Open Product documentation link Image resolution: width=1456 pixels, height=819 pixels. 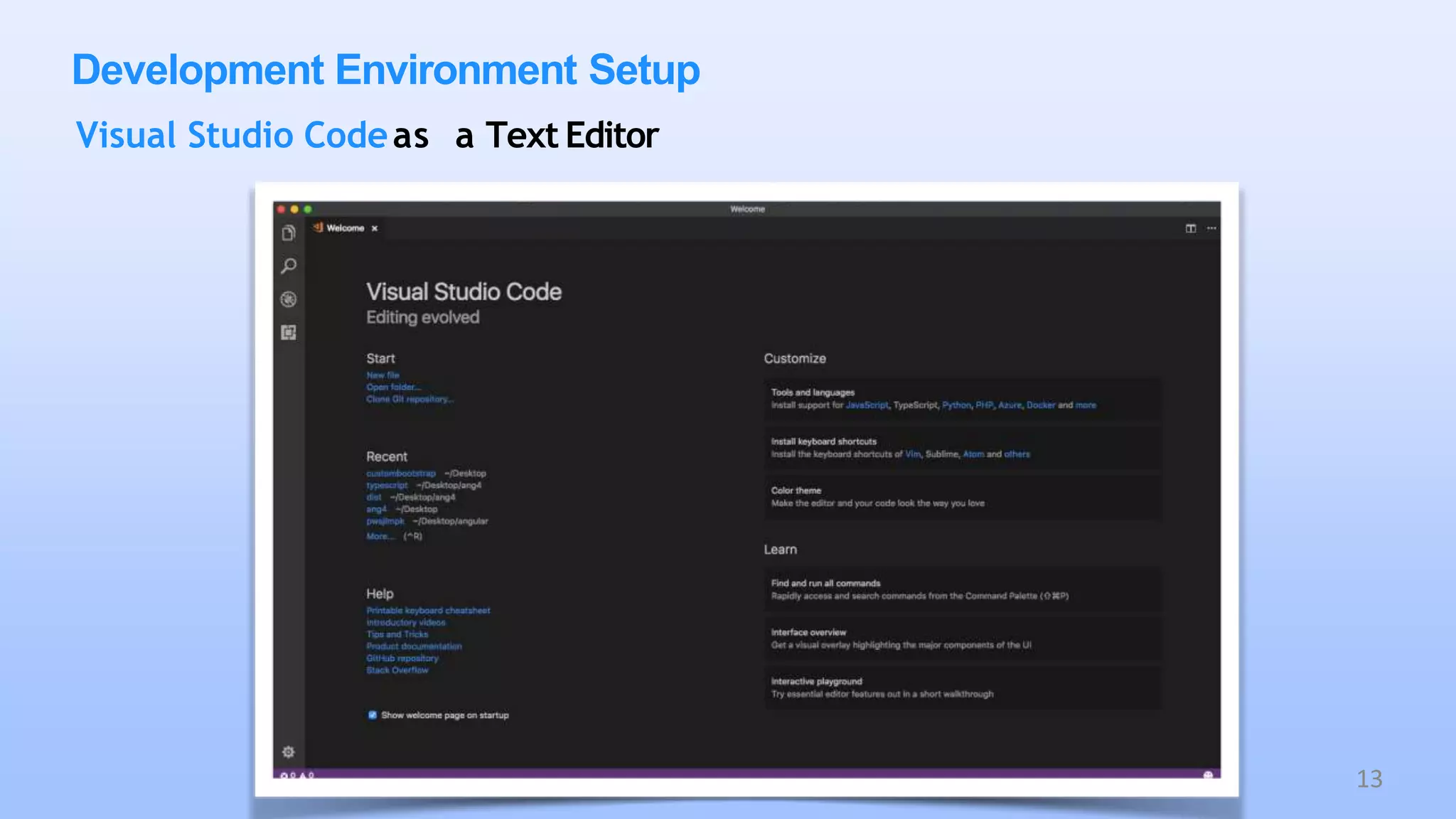click(414, 646)
